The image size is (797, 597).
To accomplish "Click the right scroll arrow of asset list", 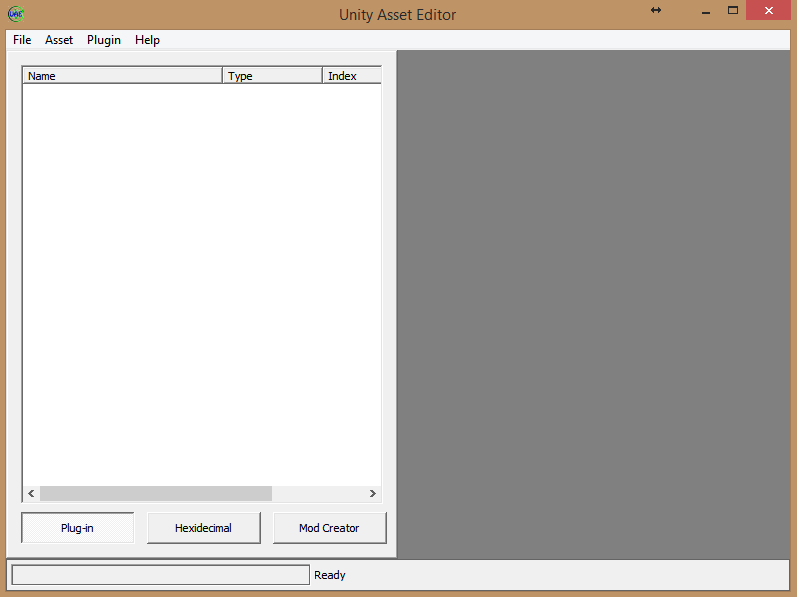I will (372, 494).
